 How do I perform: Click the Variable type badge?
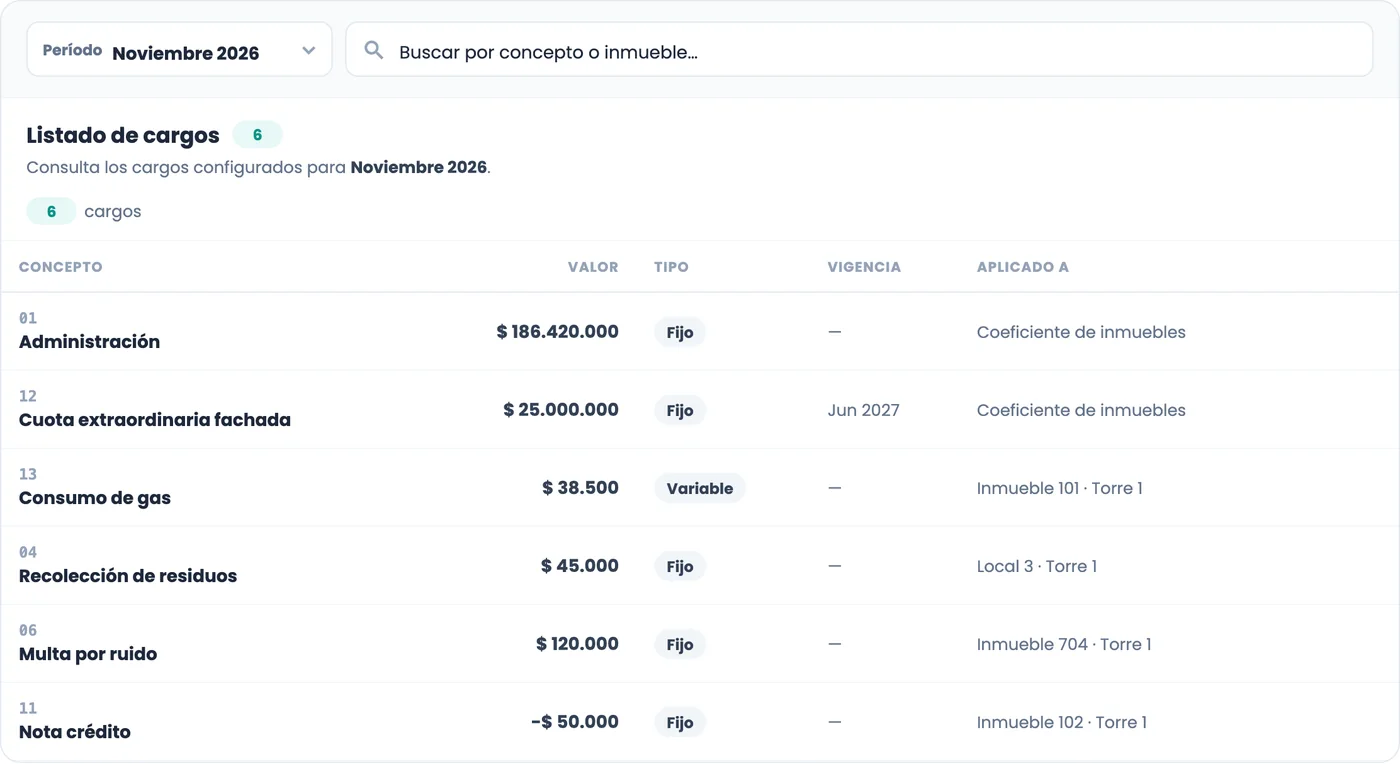(700, 488)
